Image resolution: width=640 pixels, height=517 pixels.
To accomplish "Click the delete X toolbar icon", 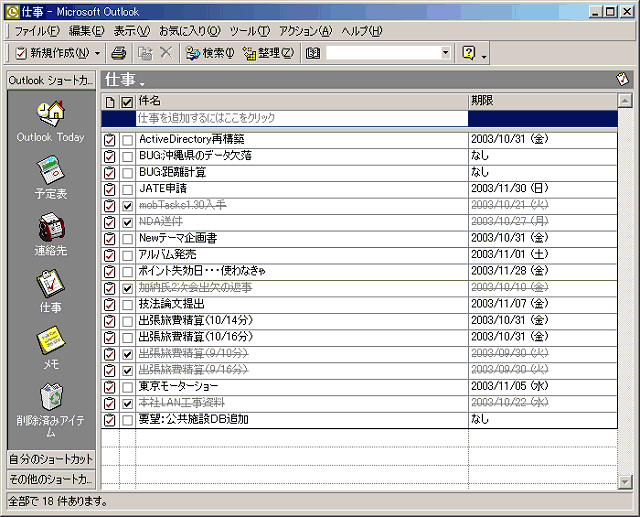I will [166, 53].
